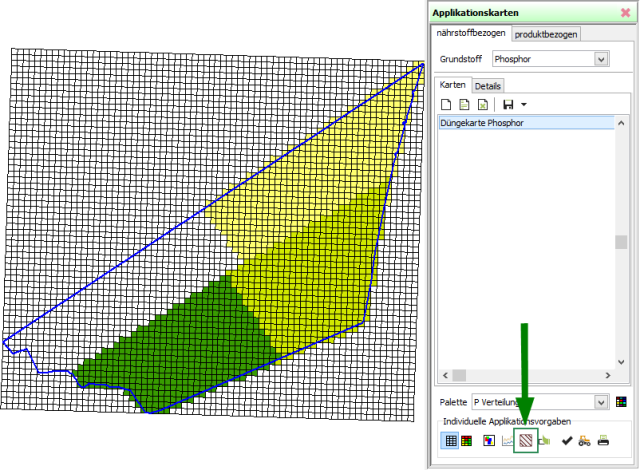Image resolution: width=640 pixels, height=470 pixels.
Task: Select Düngekarte Phosphor in the list
Action: tap(482, 123)
